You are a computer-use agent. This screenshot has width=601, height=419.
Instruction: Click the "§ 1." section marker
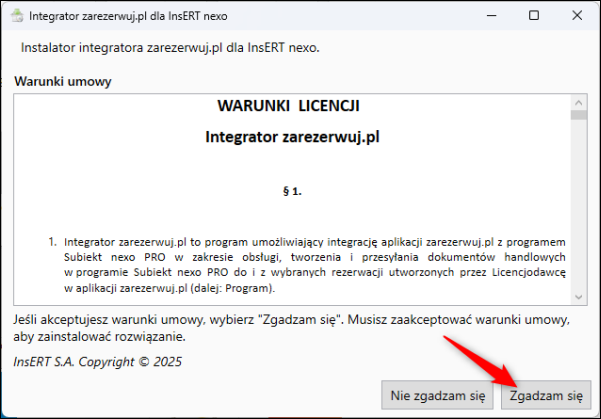[292, 191]
